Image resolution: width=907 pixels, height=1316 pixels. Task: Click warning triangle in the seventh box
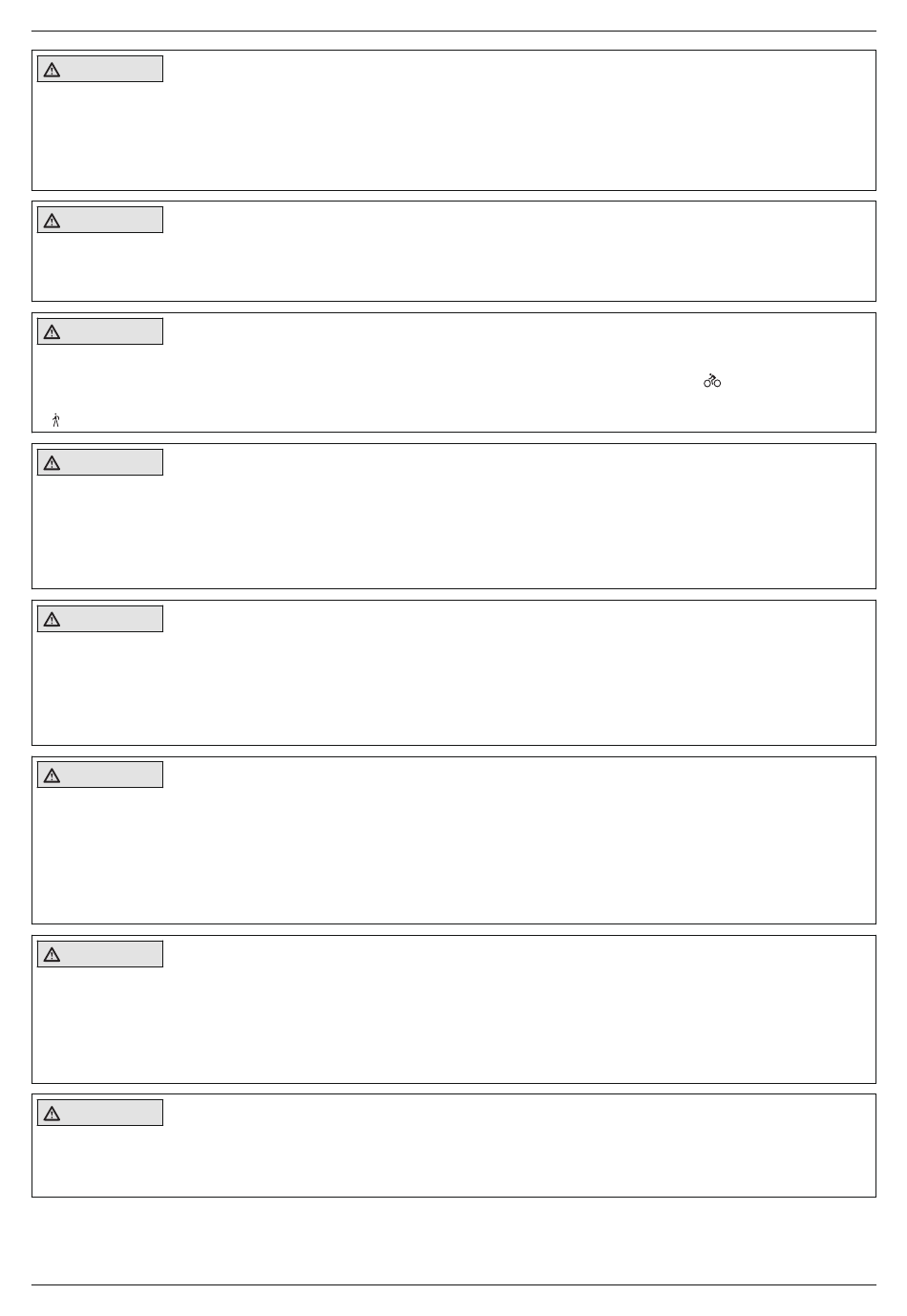coord(52,955)
